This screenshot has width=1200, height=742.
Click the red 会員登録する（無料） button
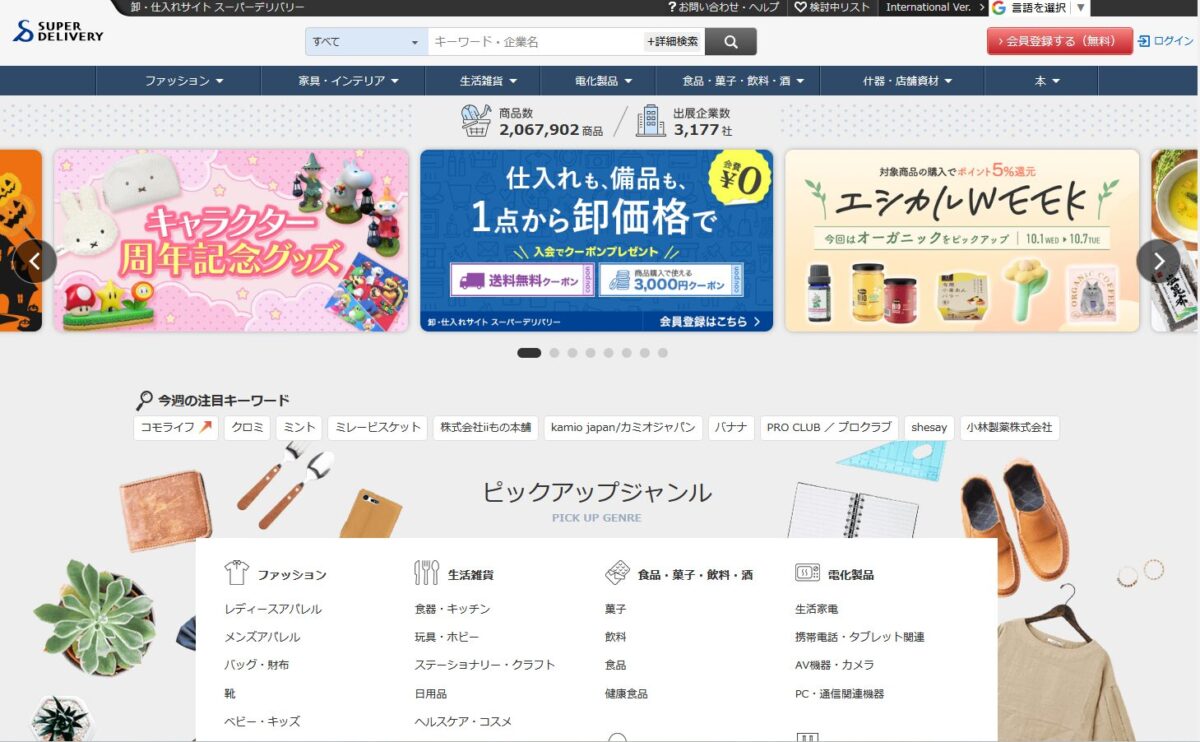click(x=1059, y=41)
